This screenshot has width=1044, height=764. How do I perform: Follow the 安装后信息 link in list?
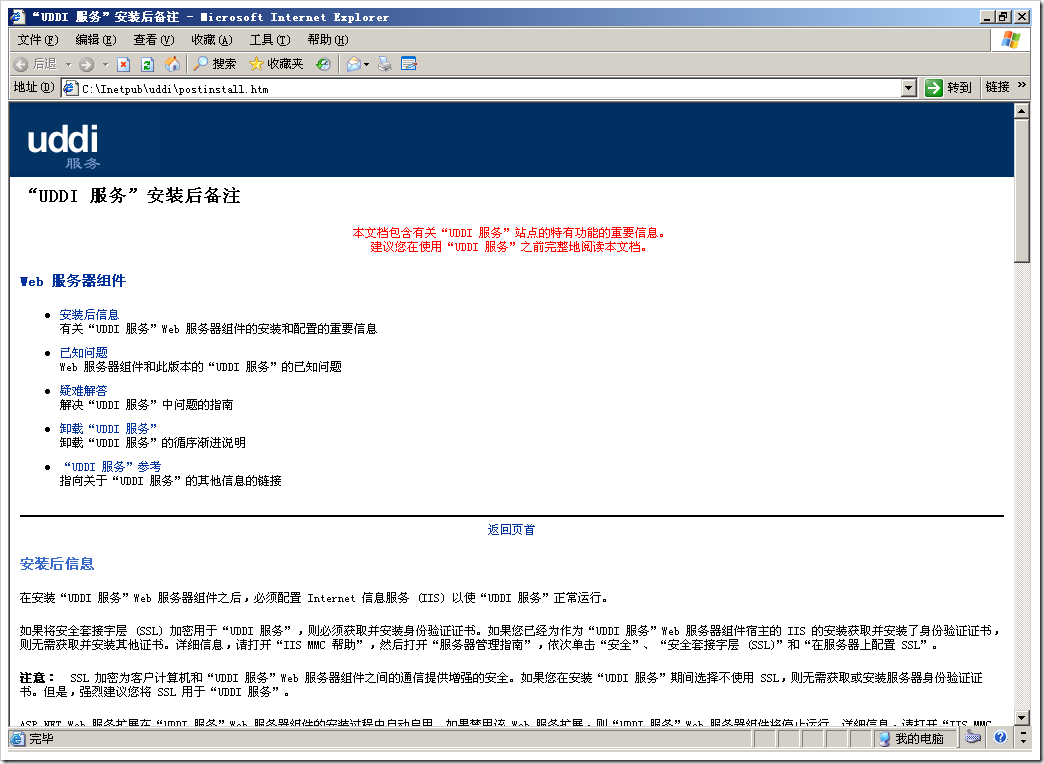[89, 314]
